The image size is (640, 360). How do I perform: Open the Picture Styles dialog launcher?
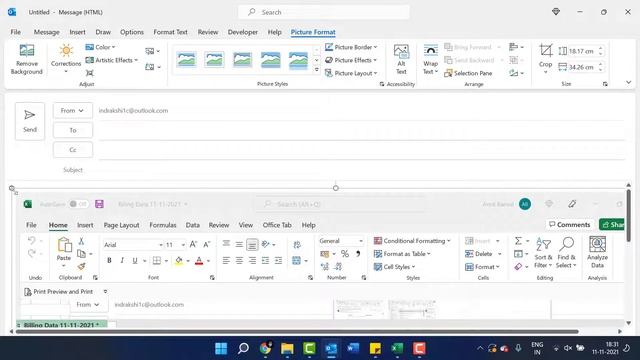click(382, 84)
